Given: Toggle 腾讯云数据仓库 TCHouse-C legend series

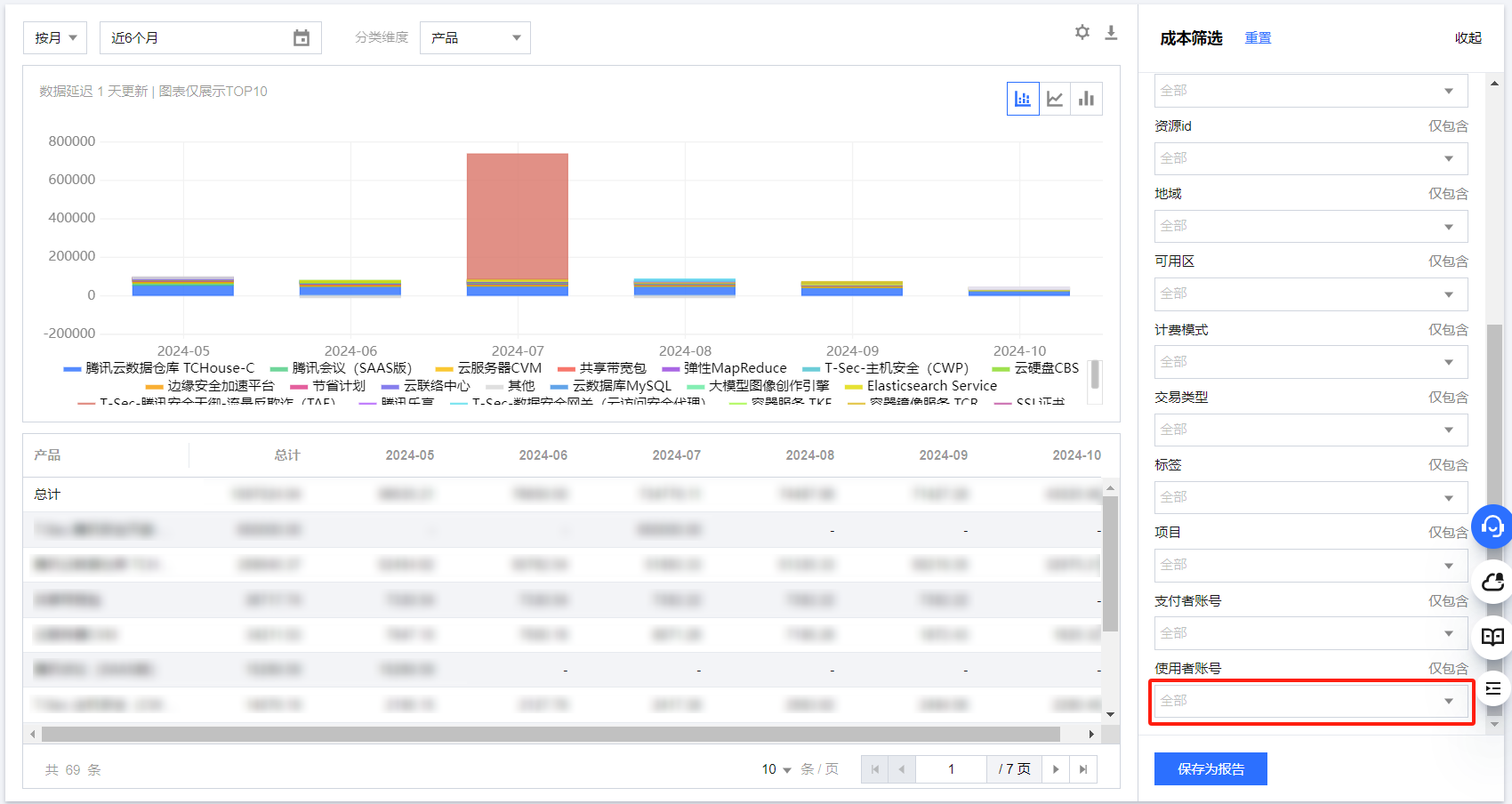Looking at the screenshot, I should [159, 368].
